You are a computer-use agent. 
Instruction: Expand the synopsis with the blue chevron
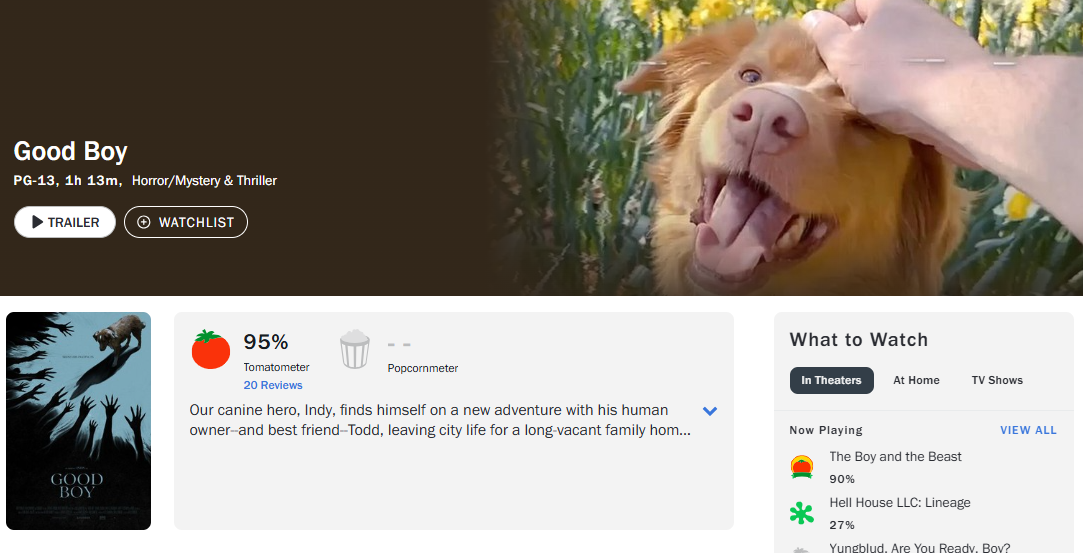point(710,411)
